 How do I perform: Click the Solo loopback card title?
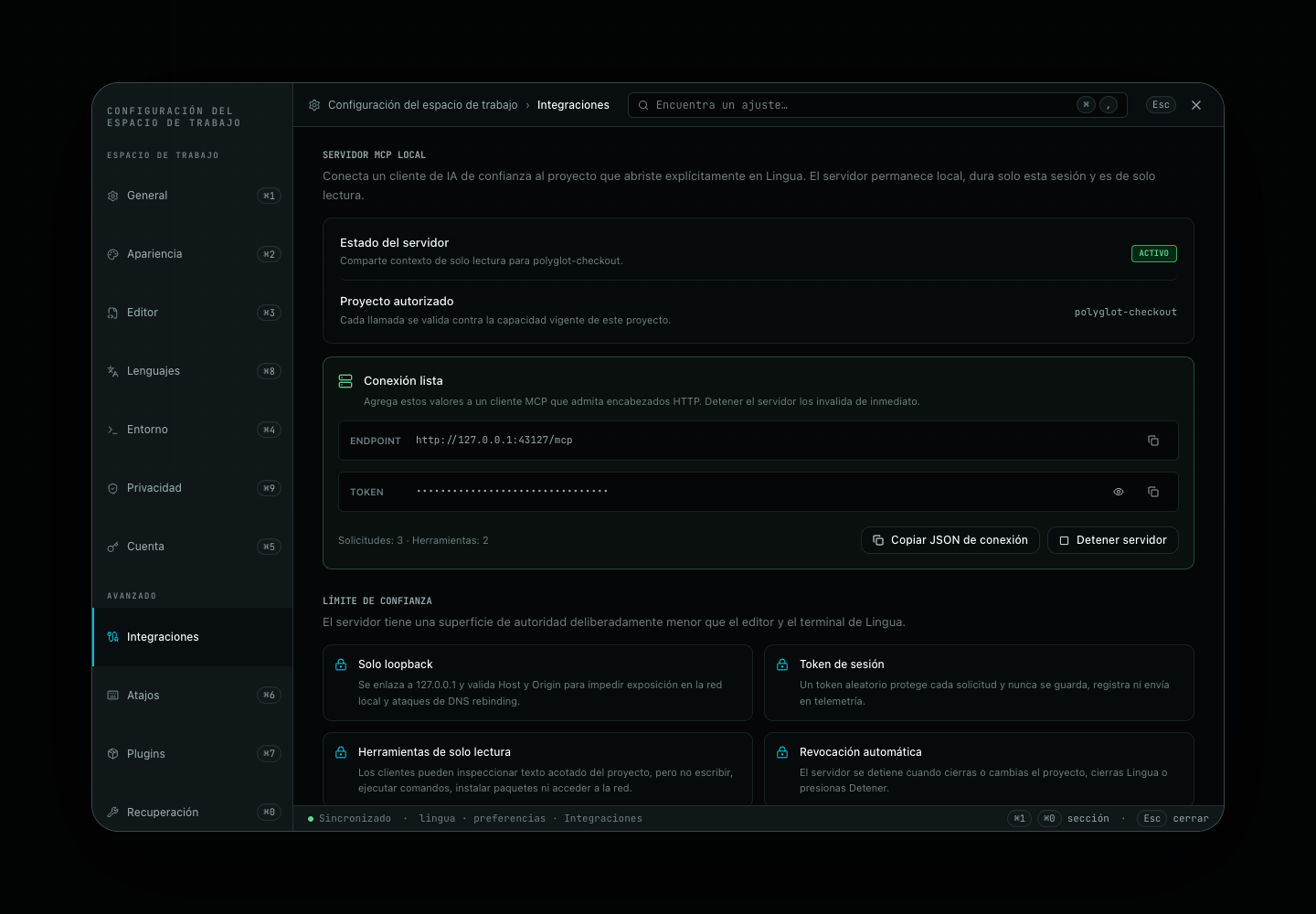[x=396, y=664]
